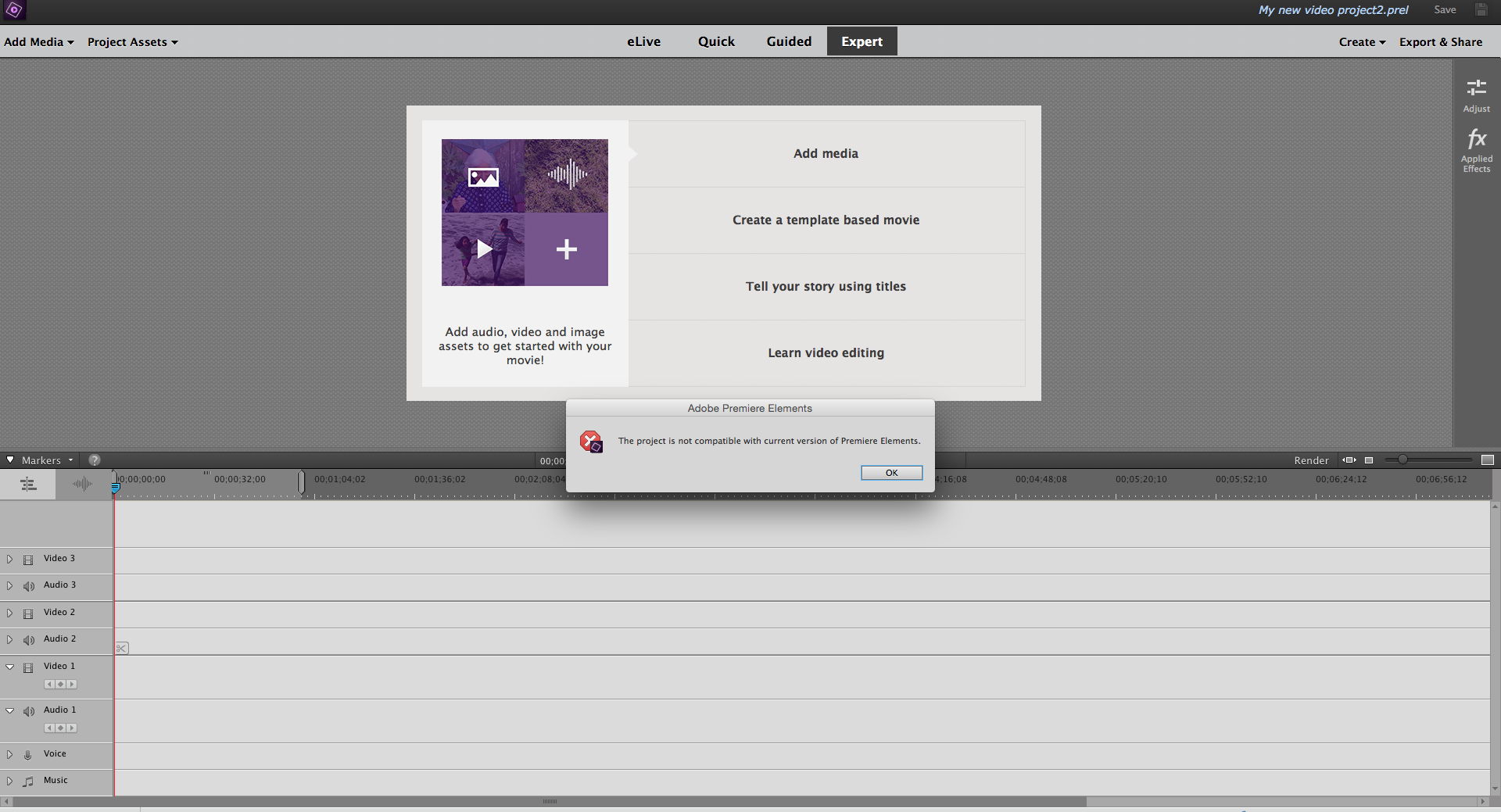Expand the Audio 2 track
Screen dimensions: 1501x812
pyautogui.click(x=9, y=639)
